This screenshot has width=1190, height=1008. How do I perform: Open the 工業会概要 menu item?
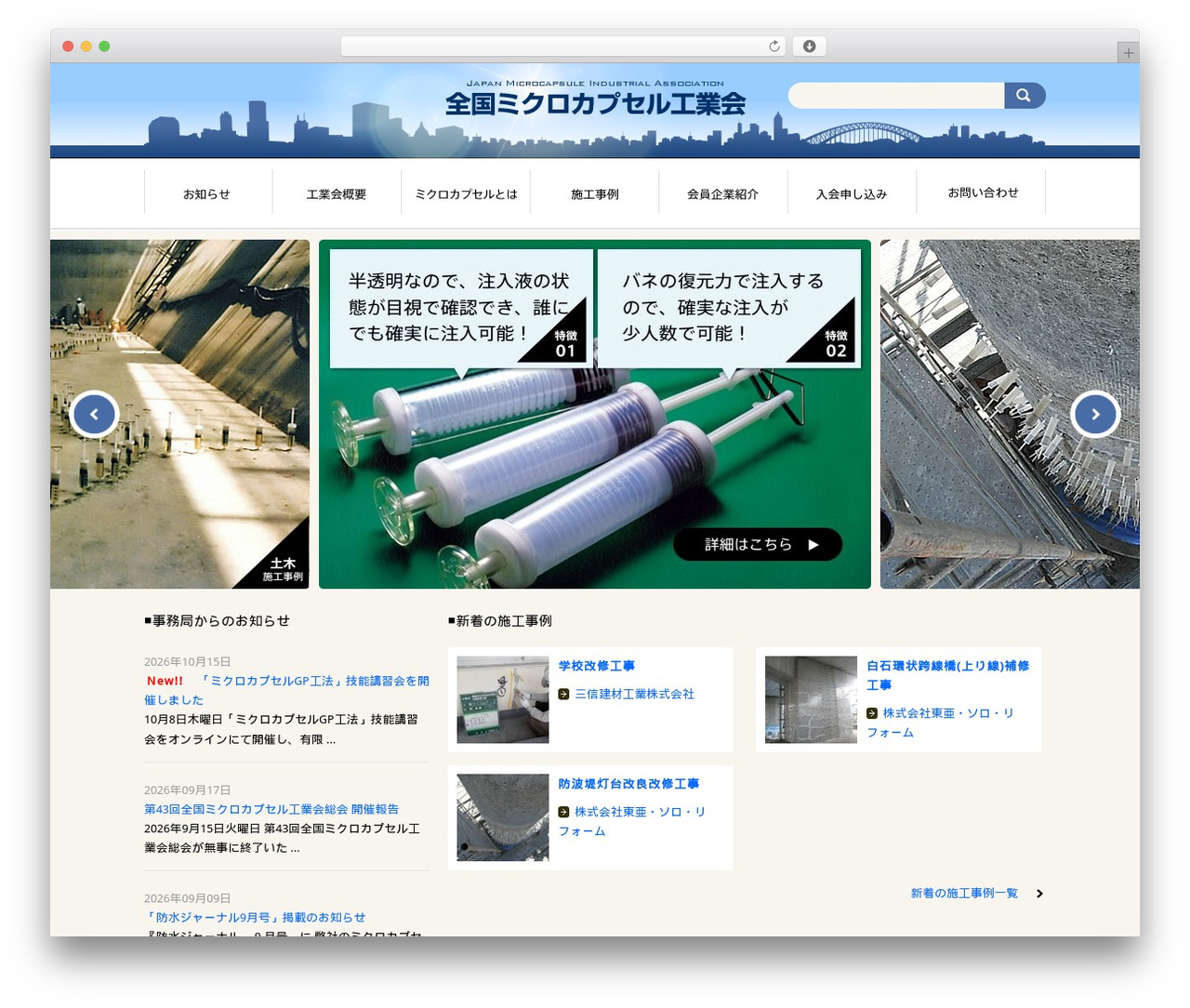click(337, 194)
